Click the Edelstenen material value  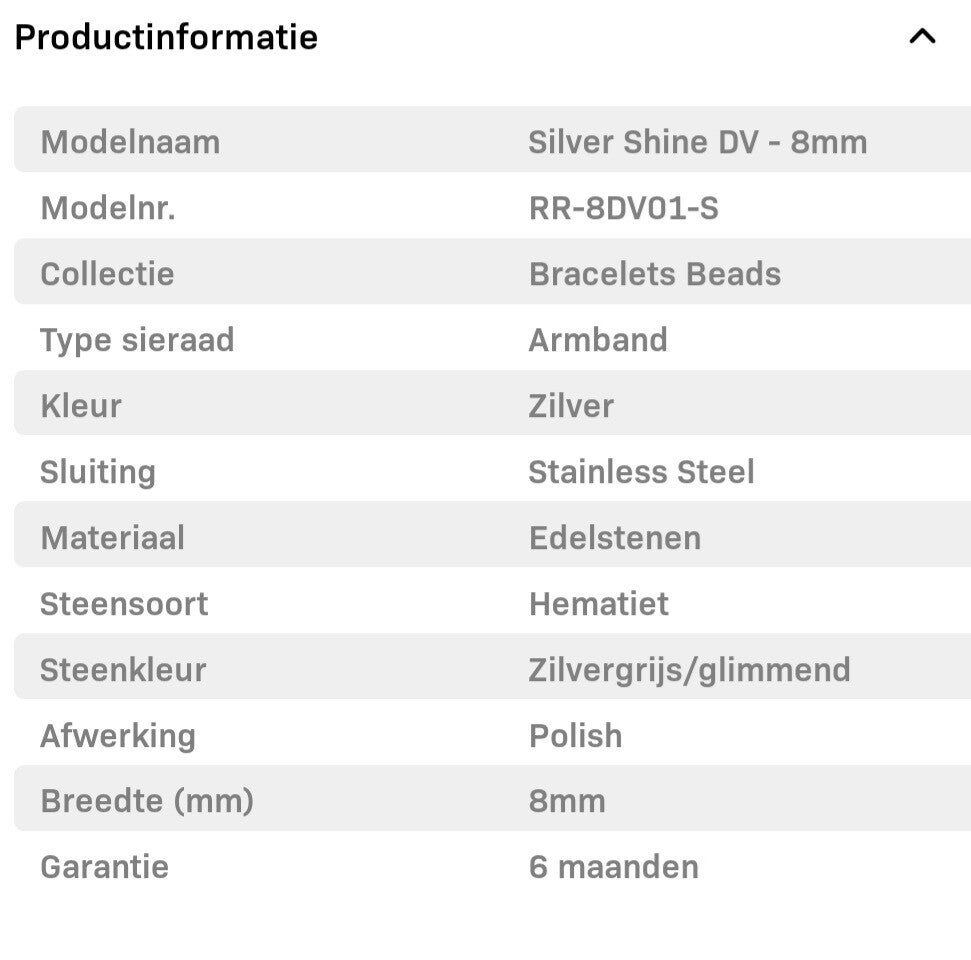click(x=614, y=538)
